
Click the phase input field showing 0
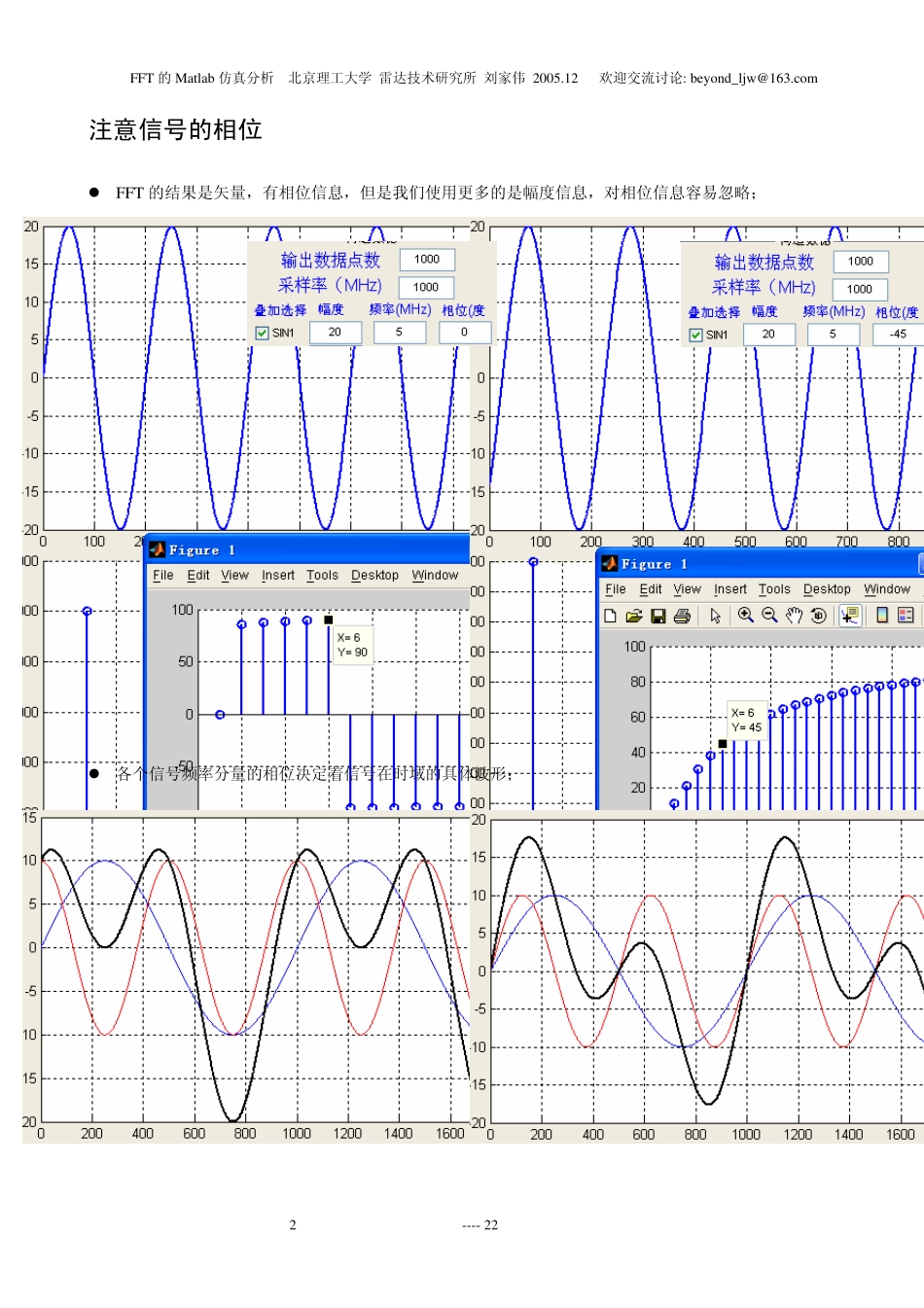(x=464, y=332)
